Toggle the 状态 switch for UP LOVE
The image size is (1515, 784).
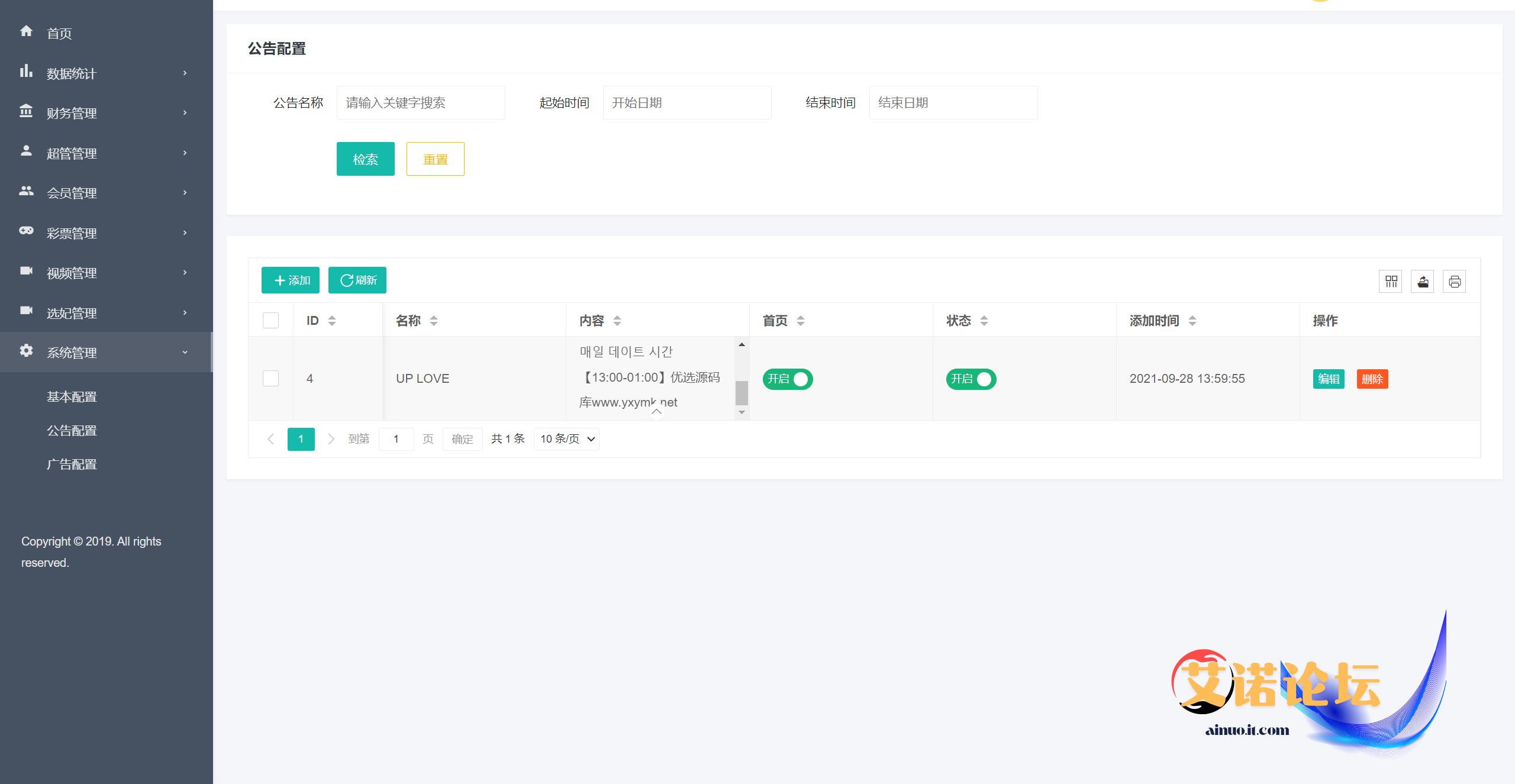(971, 379)
